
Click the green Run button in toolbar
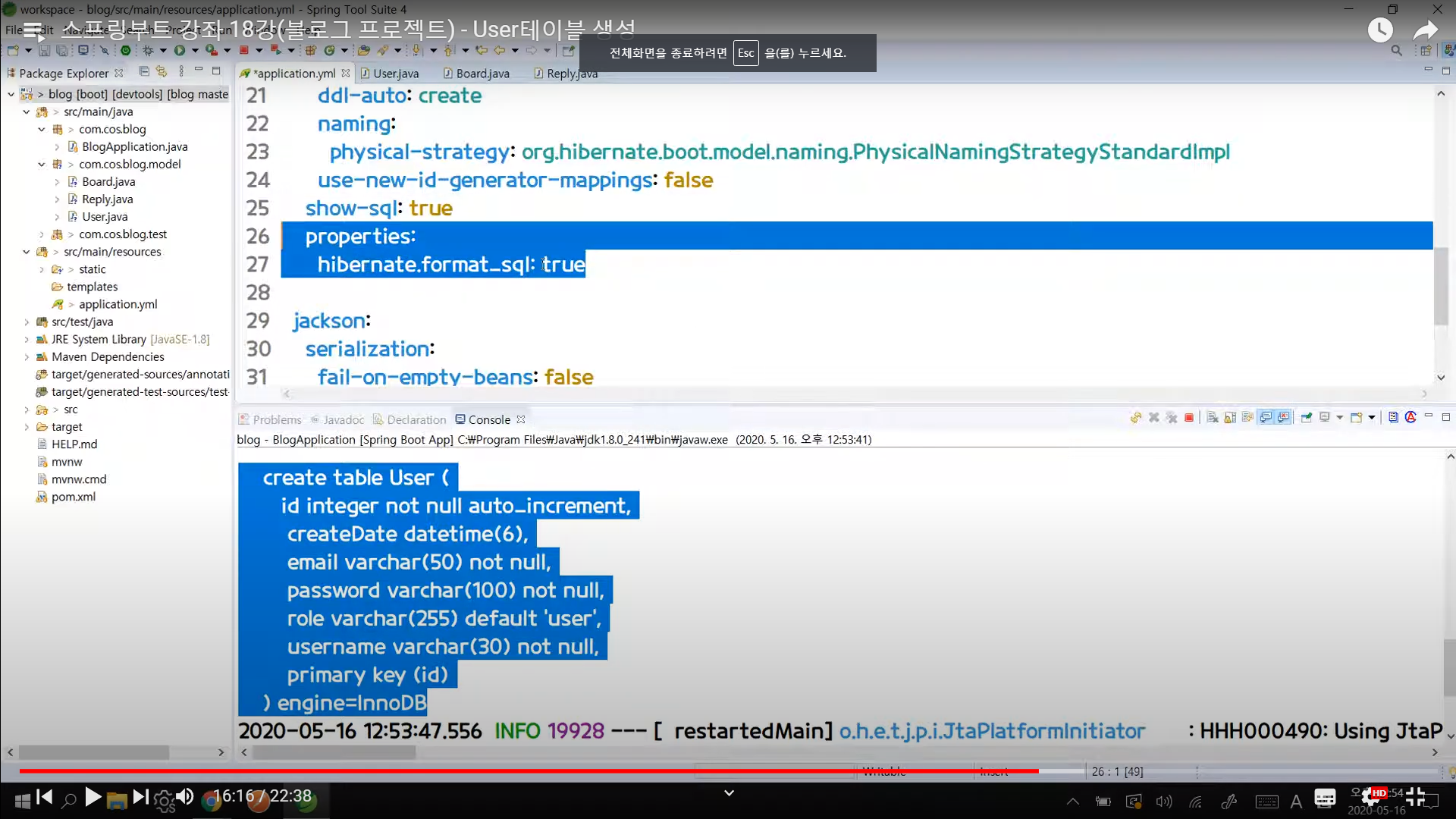tap(179, 51)
